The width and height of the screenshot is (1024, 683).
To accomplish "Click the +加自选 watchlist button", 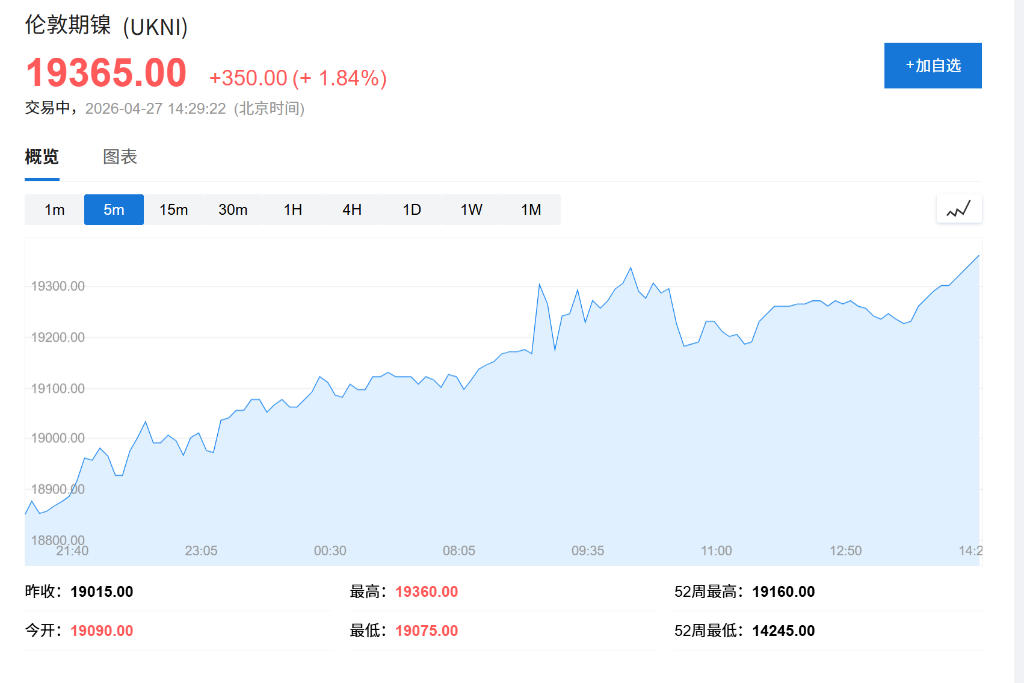I will coord(932,65).
